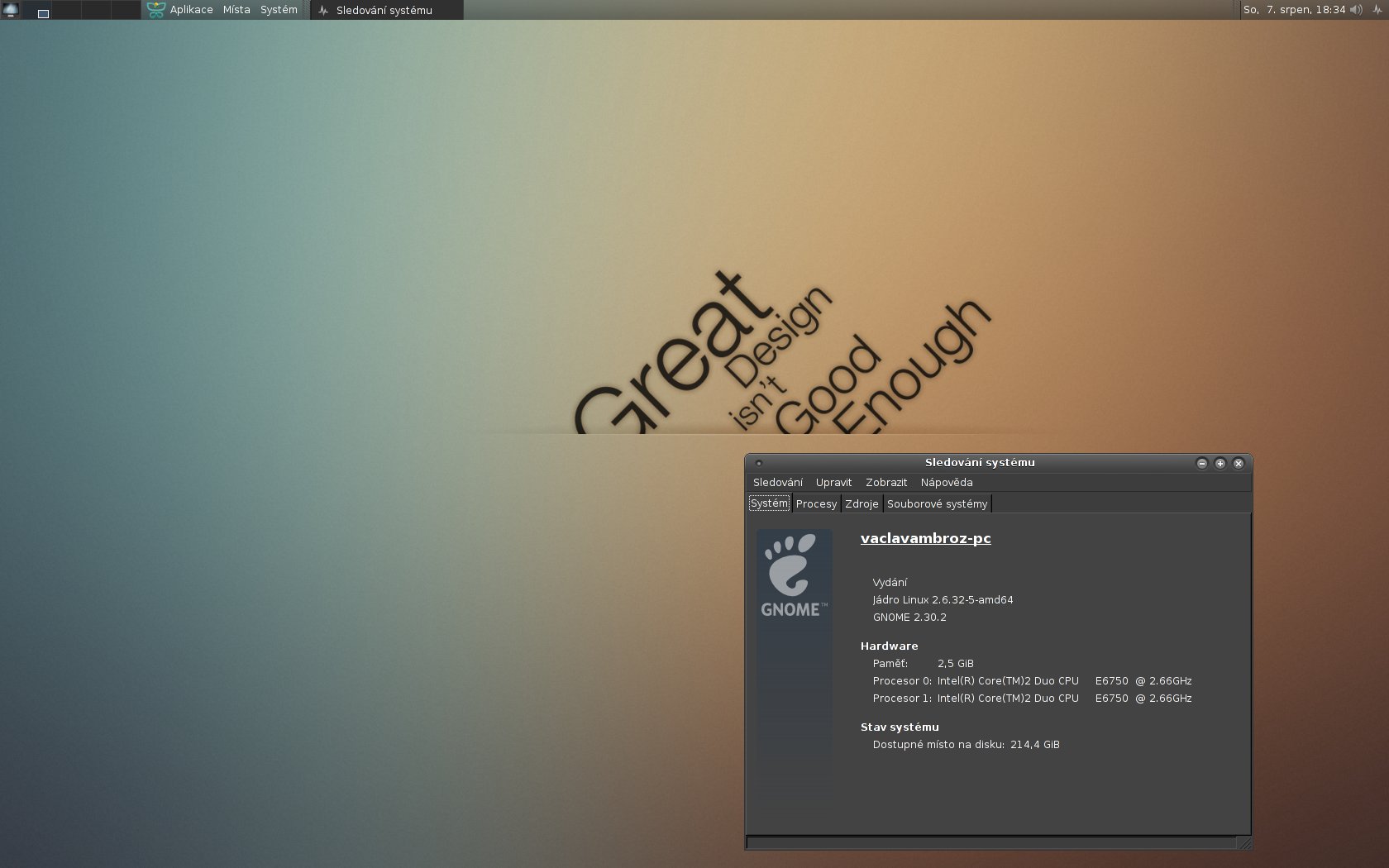Switch to the Souborové systémy tab
Image resolution: width=1389 pixels, height=868 pixels.
[x=937, y=503]
